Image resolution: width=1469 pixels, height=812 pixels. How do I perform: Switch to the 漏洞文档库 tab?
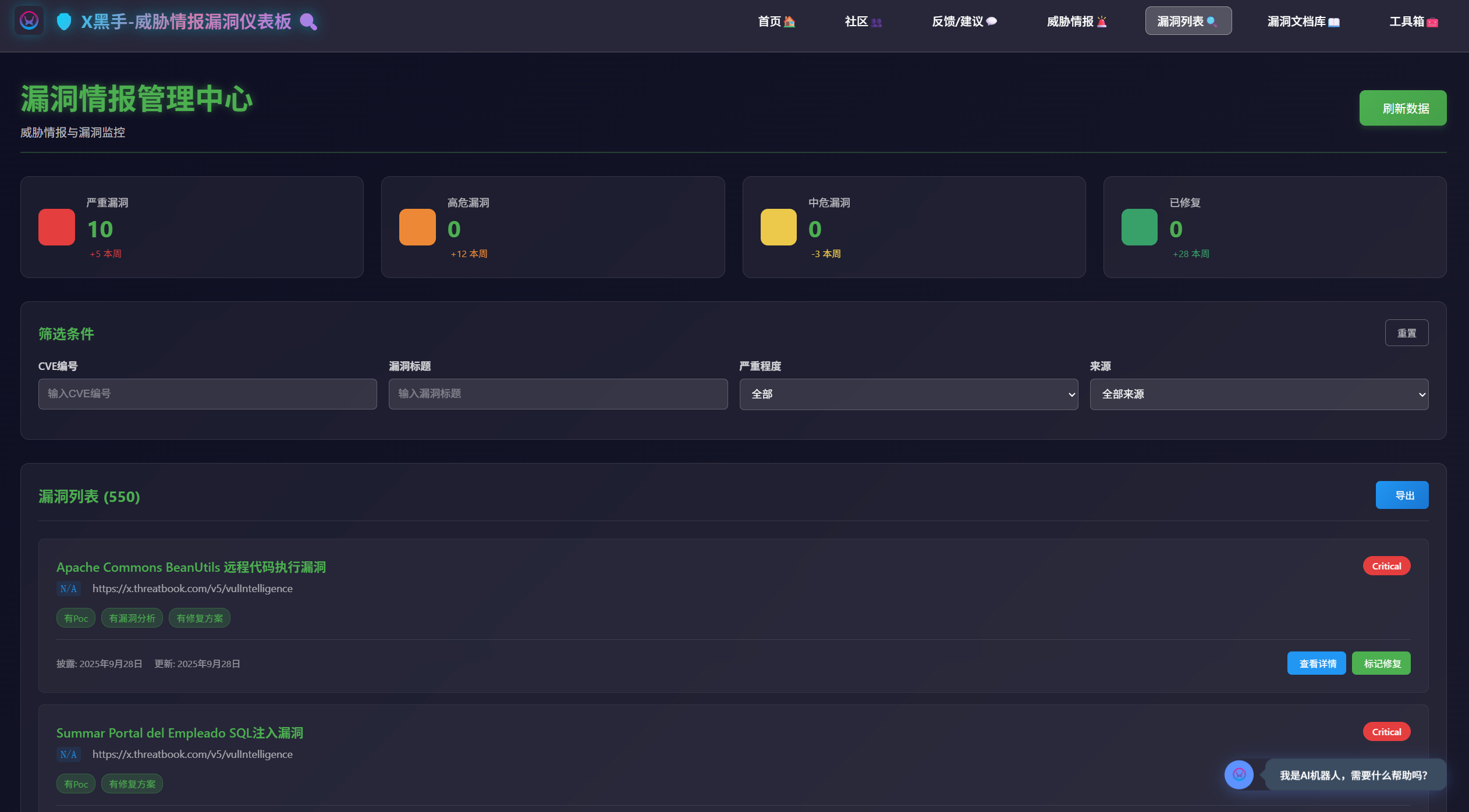(x=1303, y=22)
